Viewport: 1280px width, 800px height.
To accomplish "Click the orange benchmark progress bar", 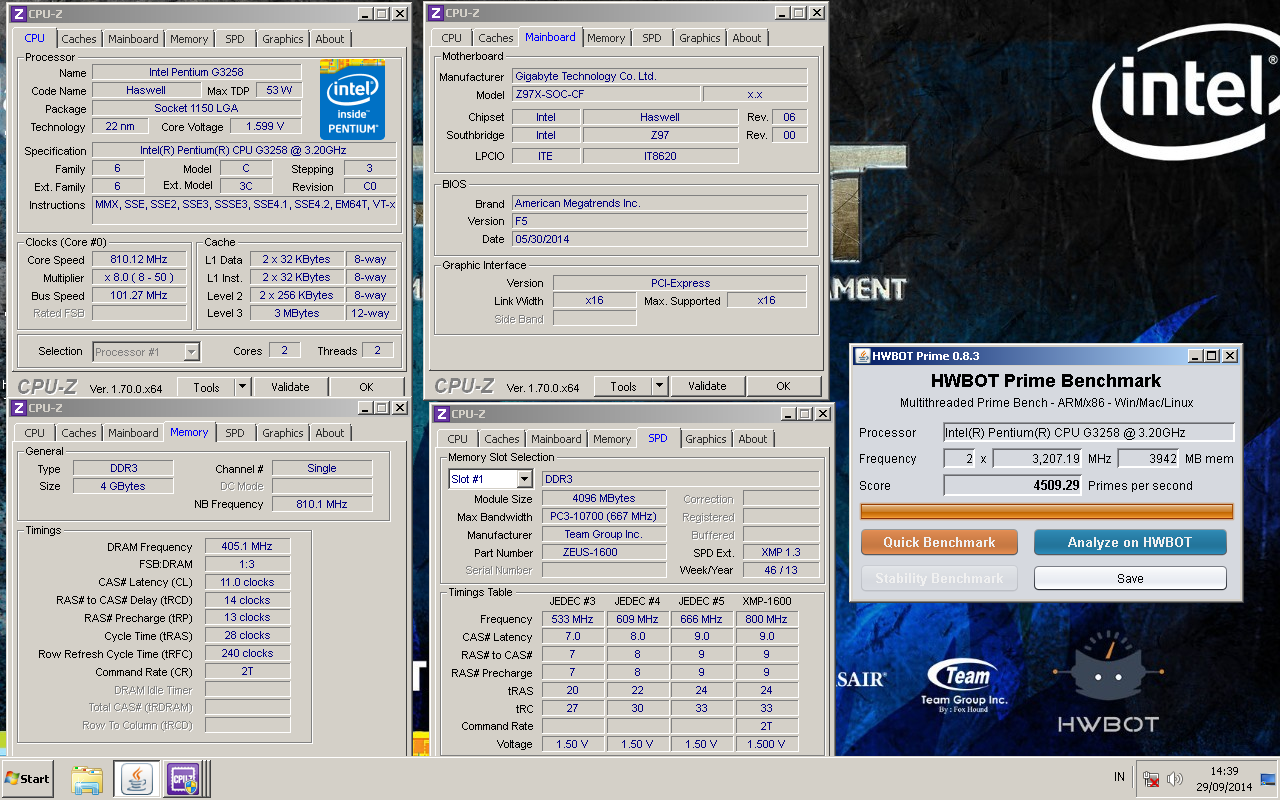I will [1046, 512].
